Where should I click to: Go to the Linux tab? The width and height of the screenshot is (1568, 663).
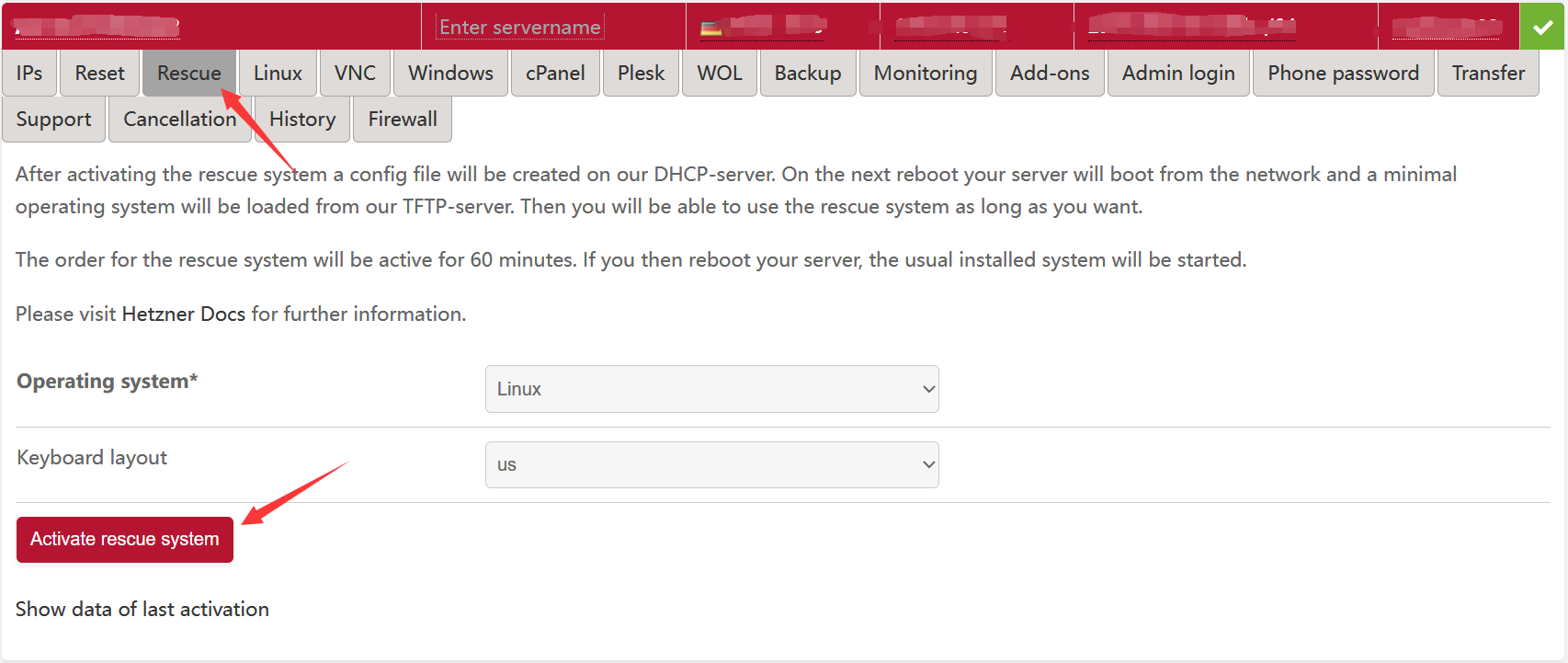click(x=278, y=74)
